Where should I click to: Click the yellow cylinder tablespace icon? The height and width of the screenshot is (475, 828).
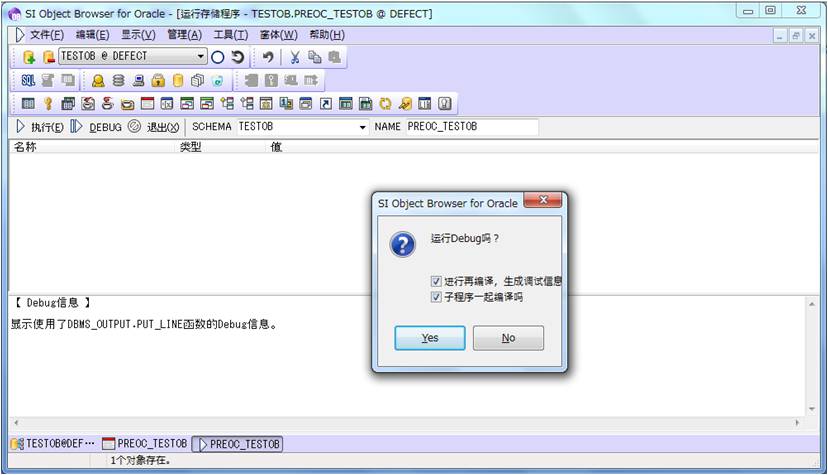pos(178,80)
